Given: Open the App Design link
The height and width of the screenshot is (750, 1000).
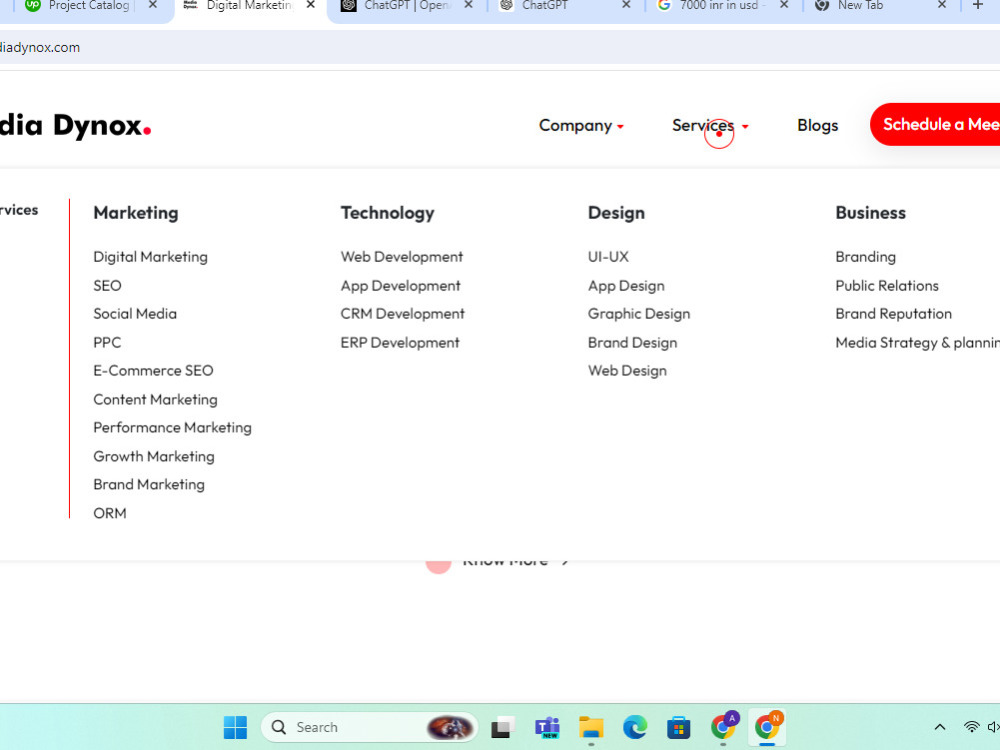Looking at the screenshot, I should pos(626,286).
